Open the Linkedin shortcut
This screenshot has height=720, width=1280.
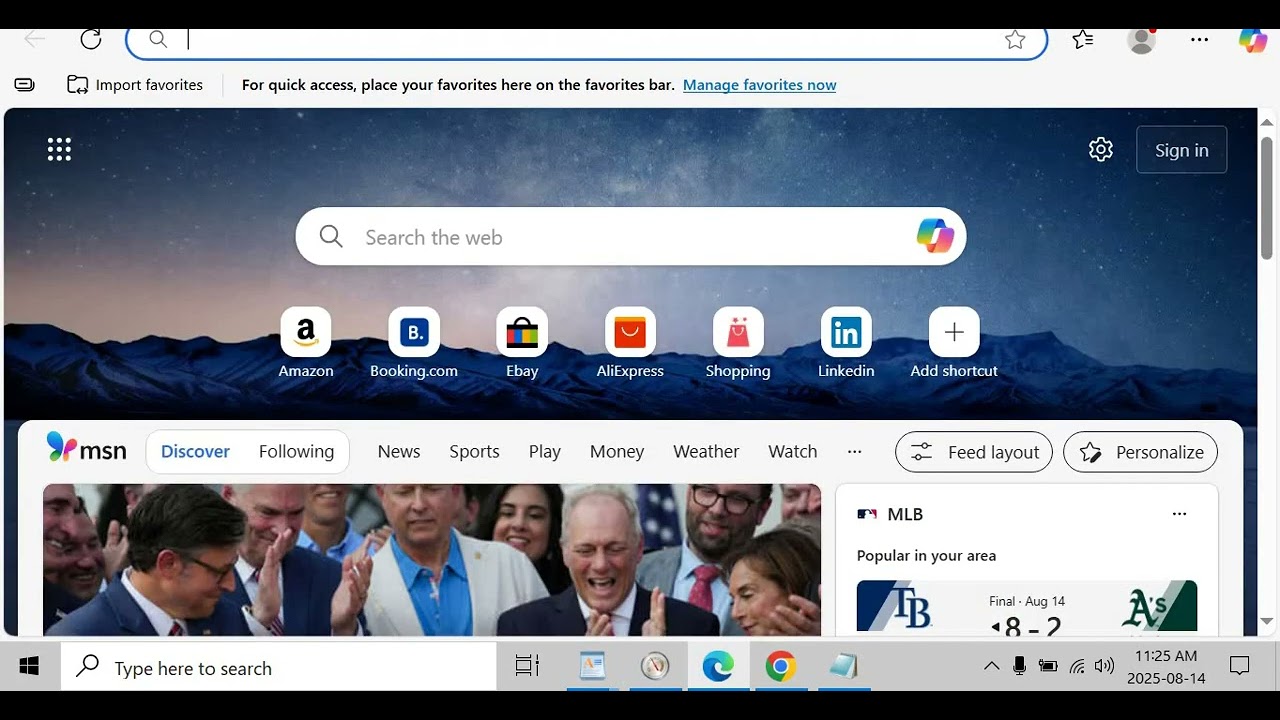846,343
